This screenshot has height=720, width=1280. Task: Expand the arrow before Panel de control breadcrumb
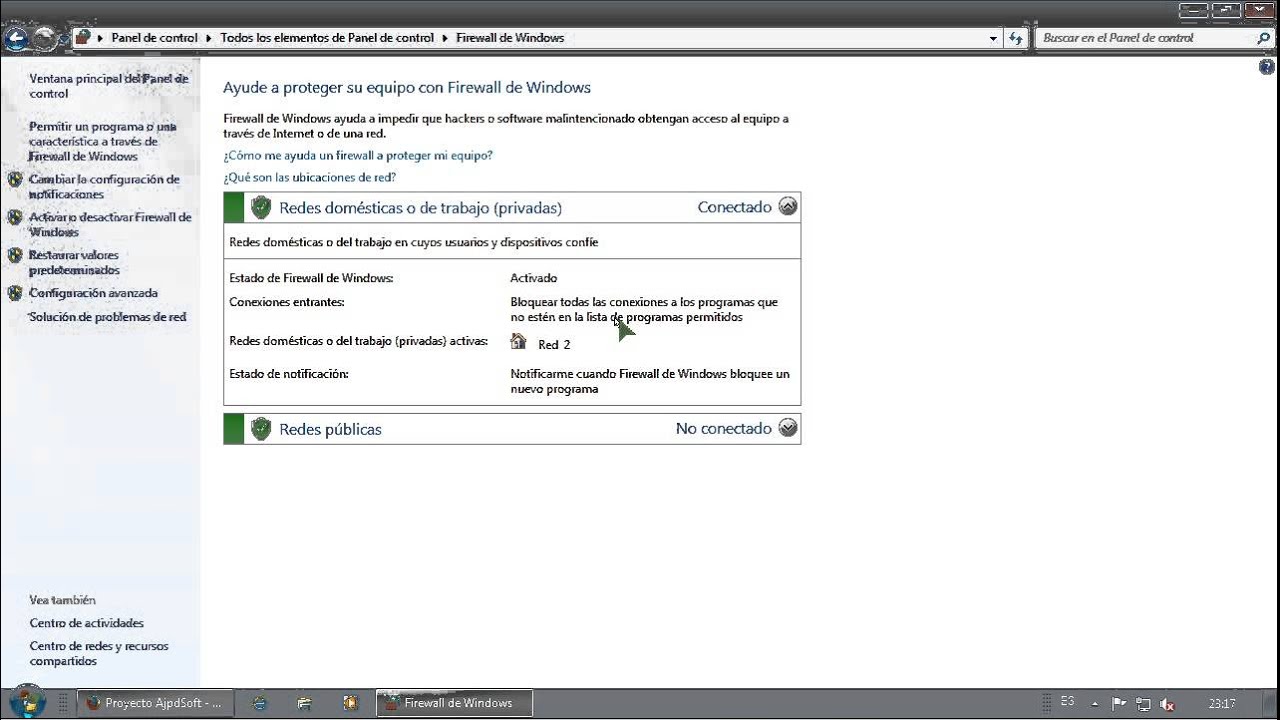pos(100,38)
